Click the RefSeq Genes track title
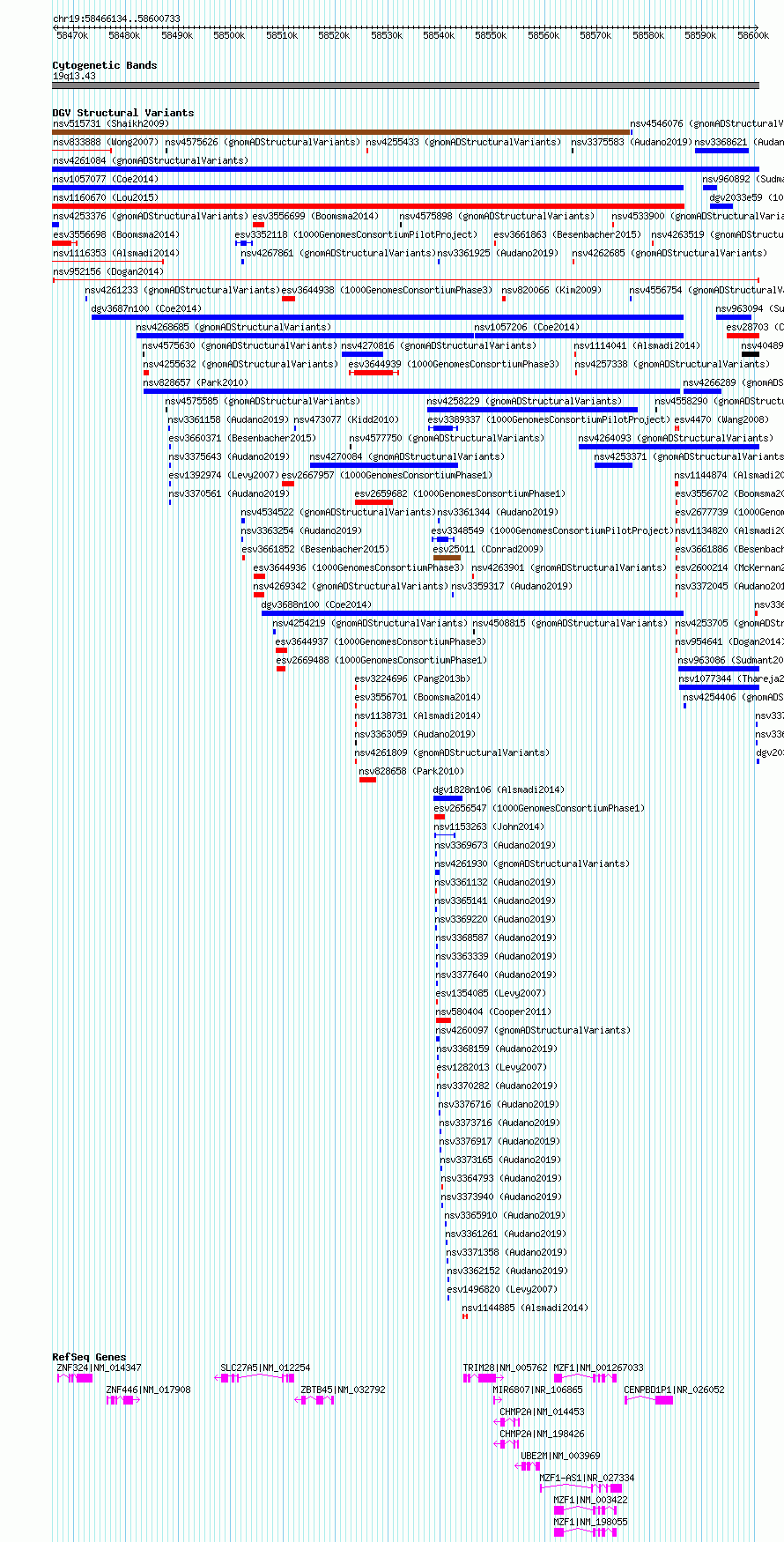Image resolution: width=784 pixels, height=1542 pixels. coord(89,1357)
